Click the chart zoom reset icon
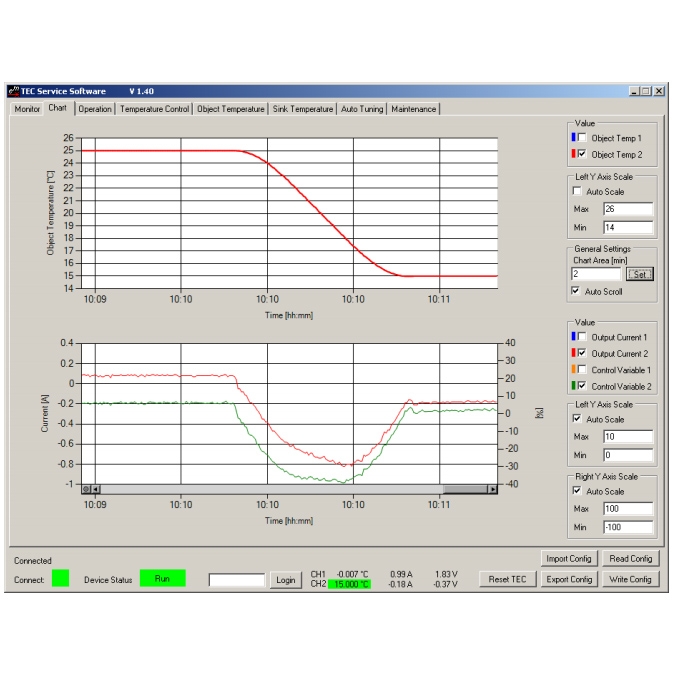 click(86, 489)
